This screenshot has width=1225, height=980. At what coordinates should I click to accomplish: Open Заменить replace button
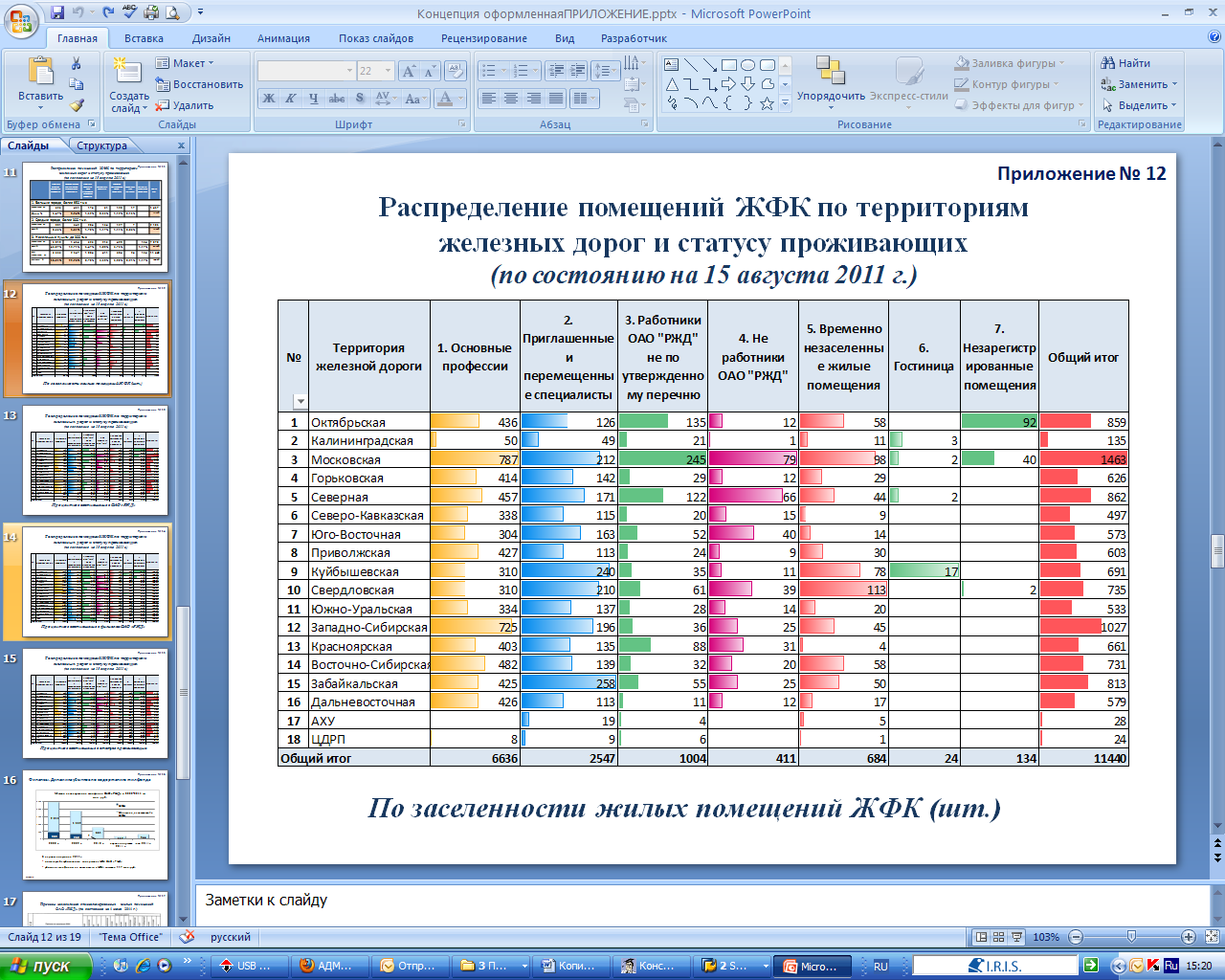[1139, 84]
